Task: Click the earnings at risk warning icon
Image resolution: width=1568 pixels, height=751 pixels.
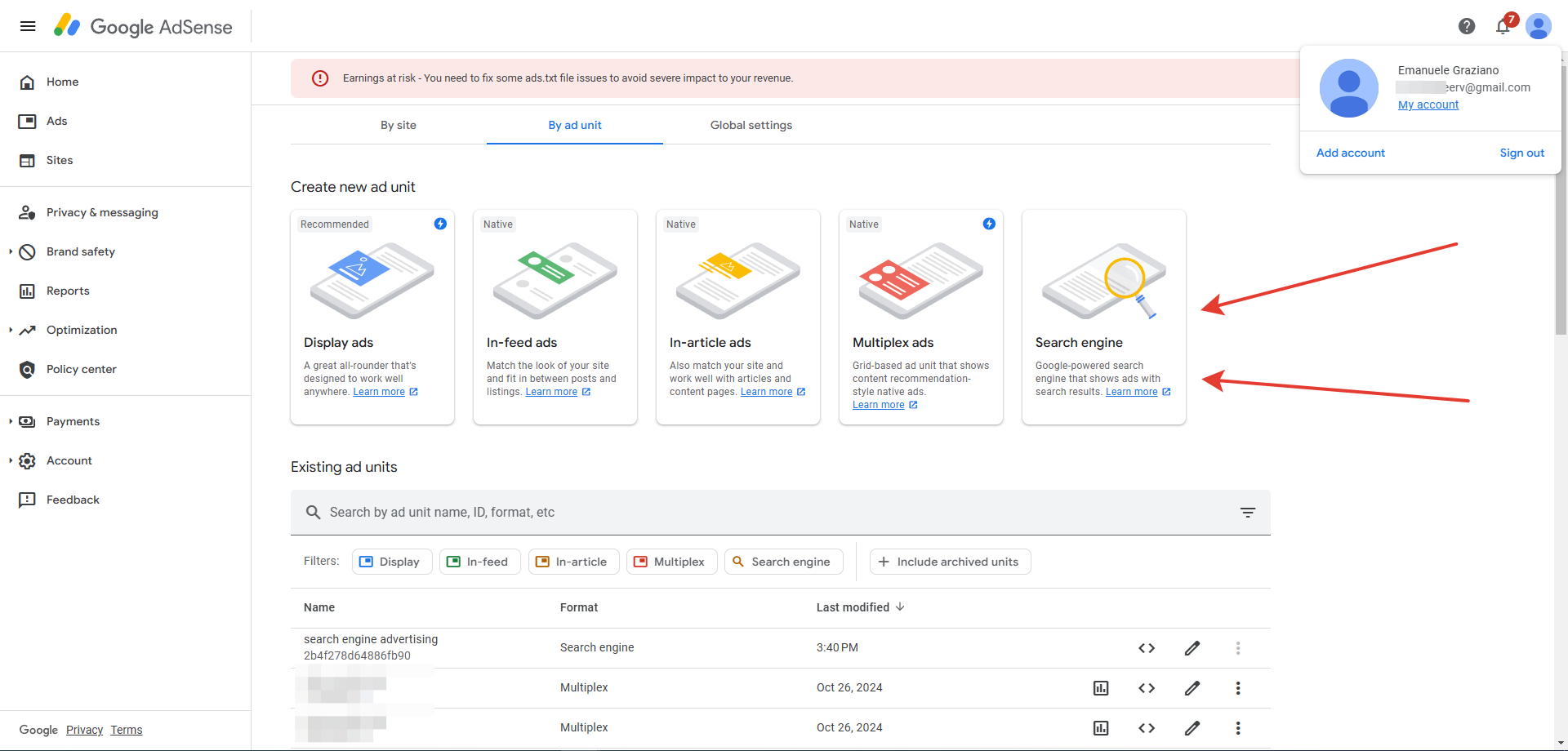Action: [320, 78]
